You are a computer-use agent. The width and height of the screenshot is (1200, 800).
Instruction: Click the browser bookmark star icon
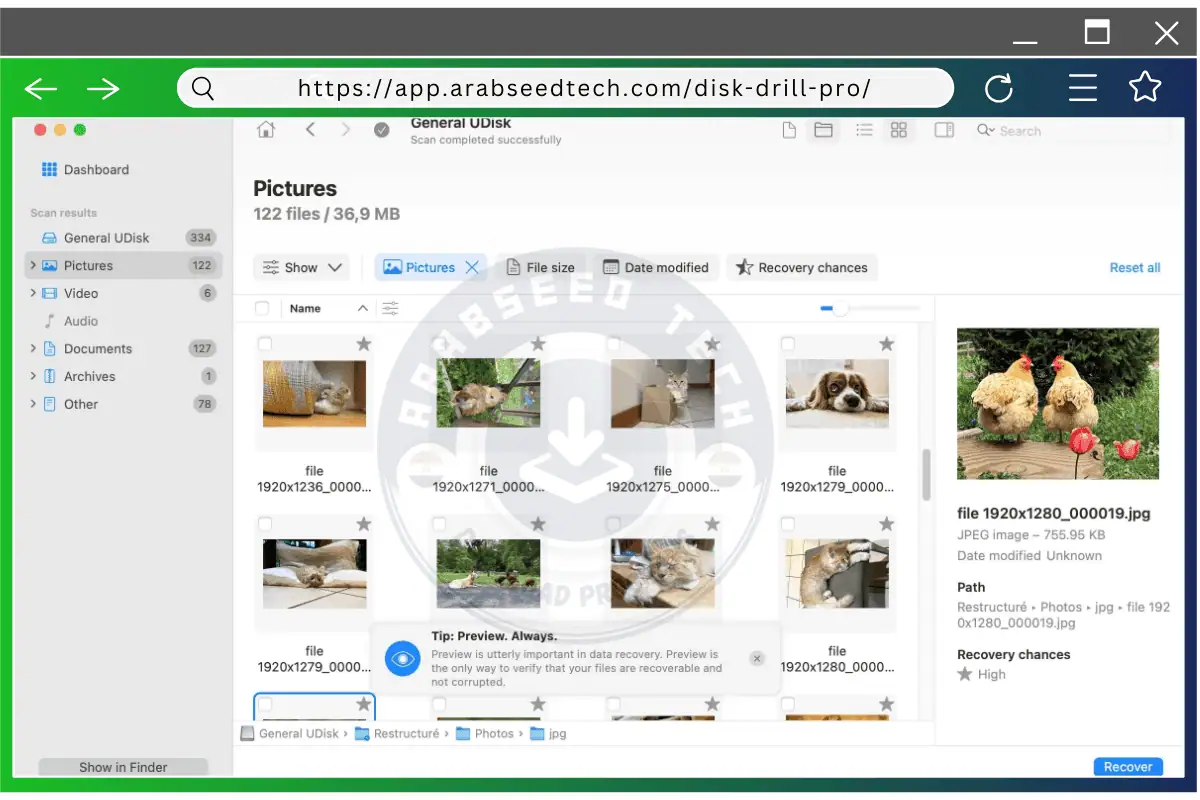point(1145,88)
